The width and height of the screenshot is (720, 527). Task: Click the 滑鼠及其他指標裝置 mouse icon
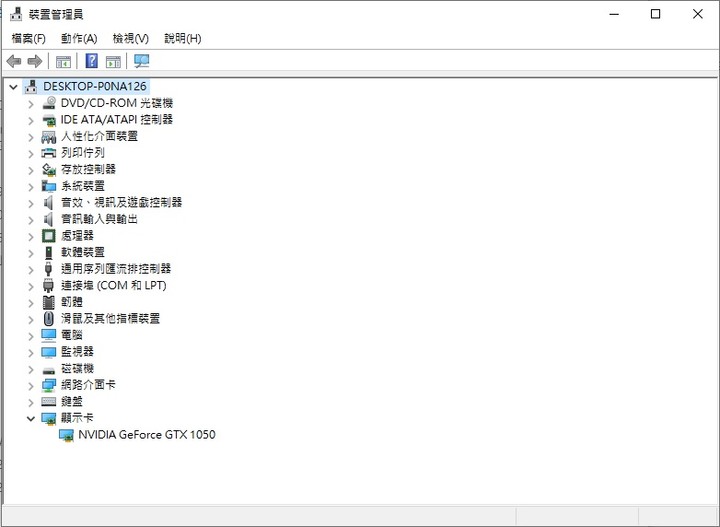[49, 319]
